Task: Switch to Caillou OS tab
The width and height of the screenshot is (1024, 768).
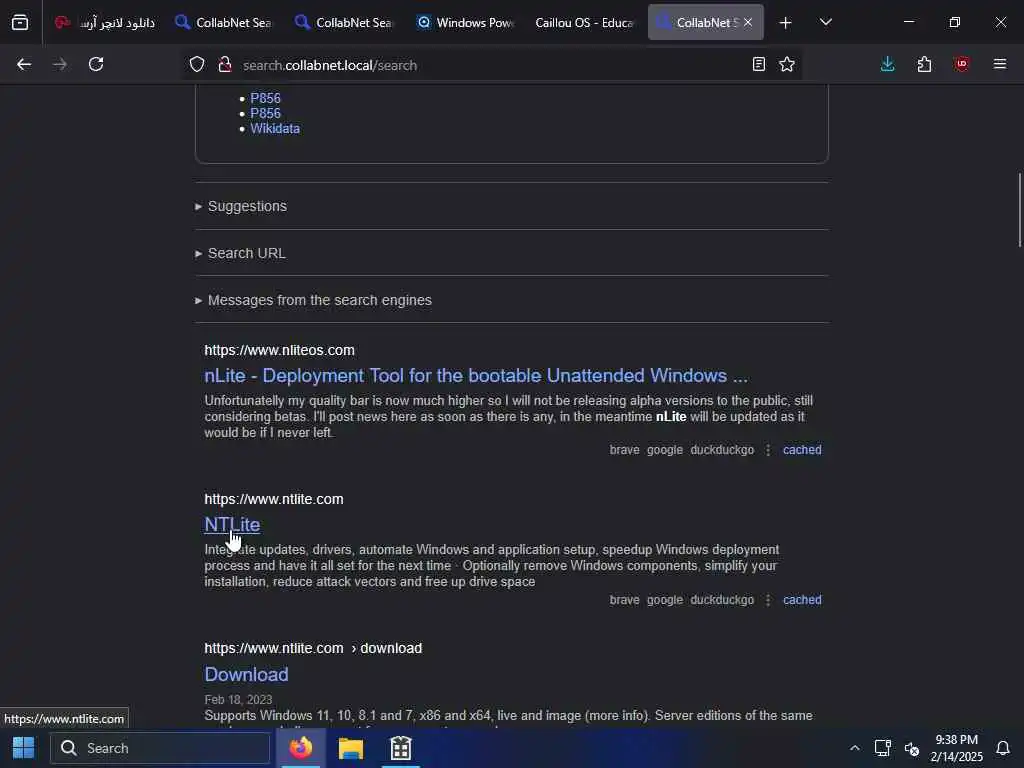Action: pyautogui.click(x=584, y=22)
